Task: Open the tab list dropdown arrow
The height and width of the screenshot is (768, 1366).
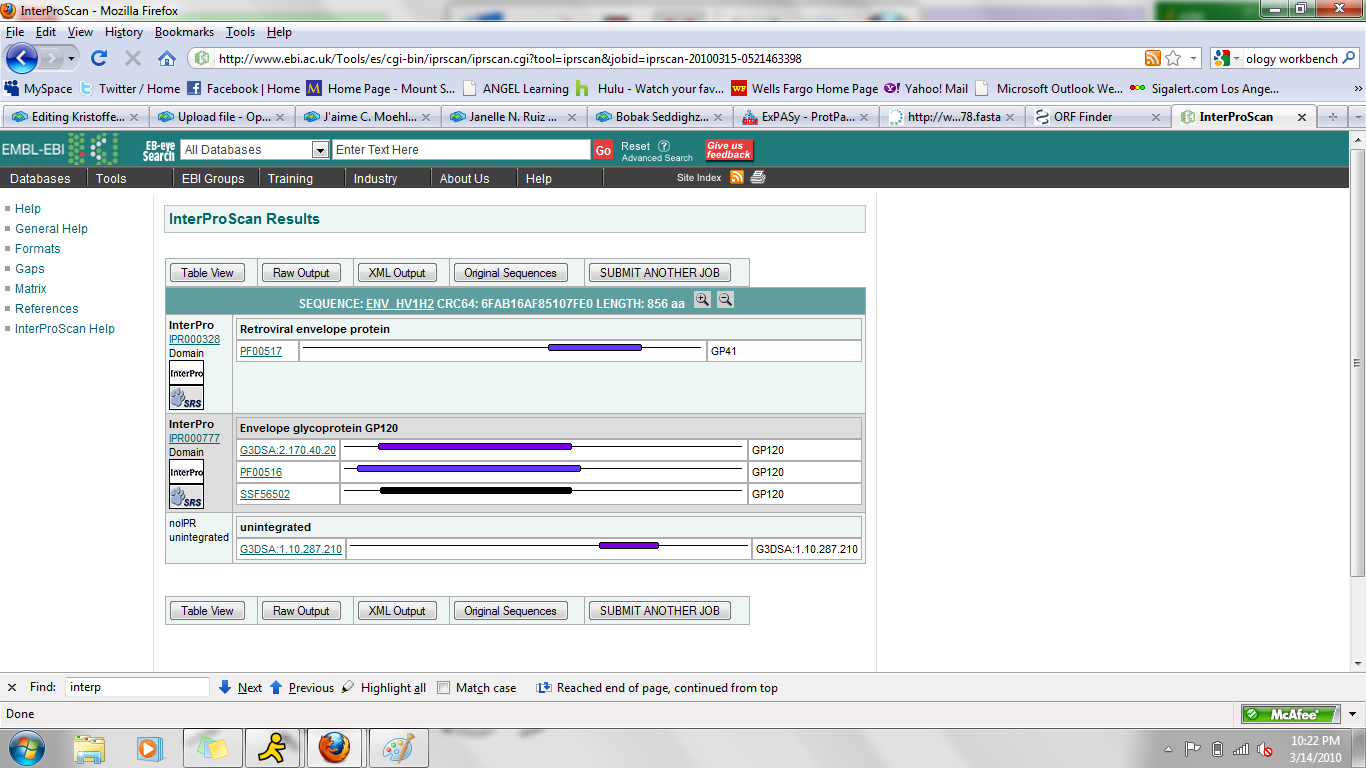Action: 1357,117
